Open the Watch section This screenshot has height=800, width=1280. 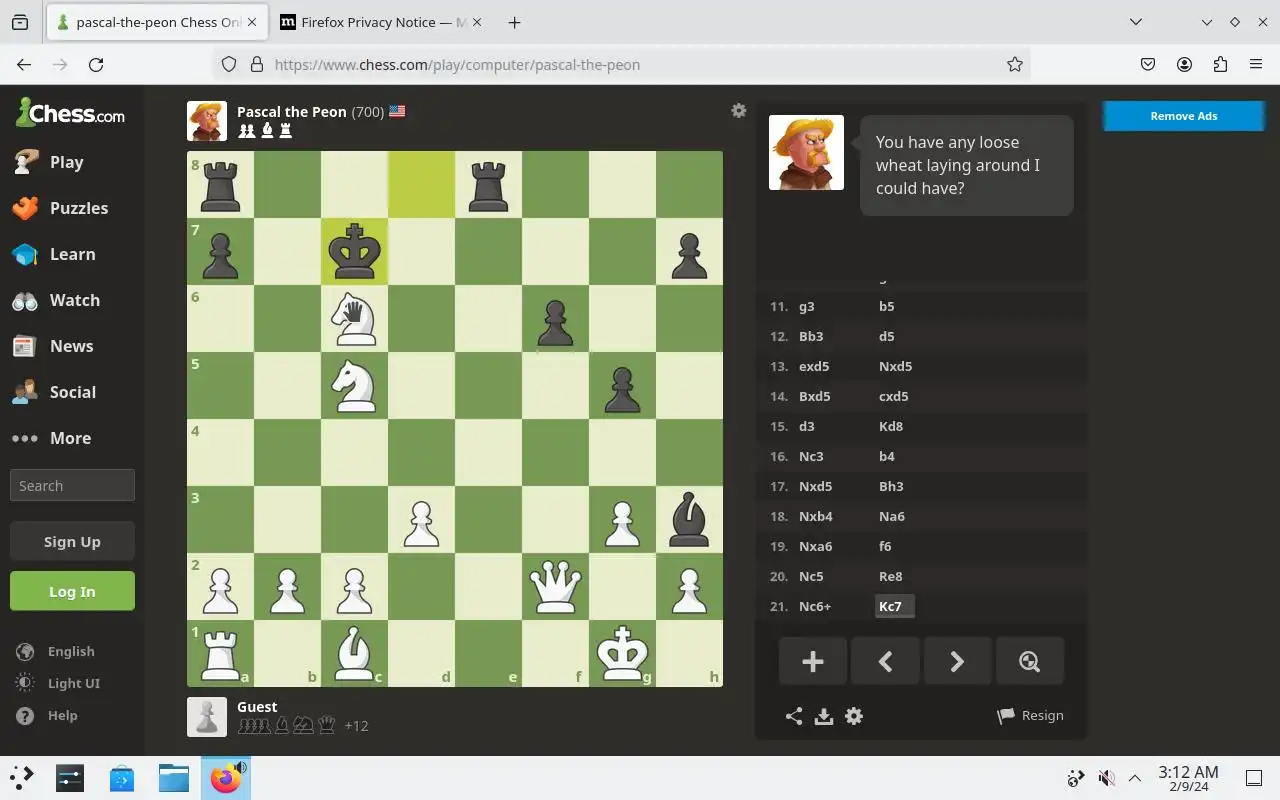72,300
